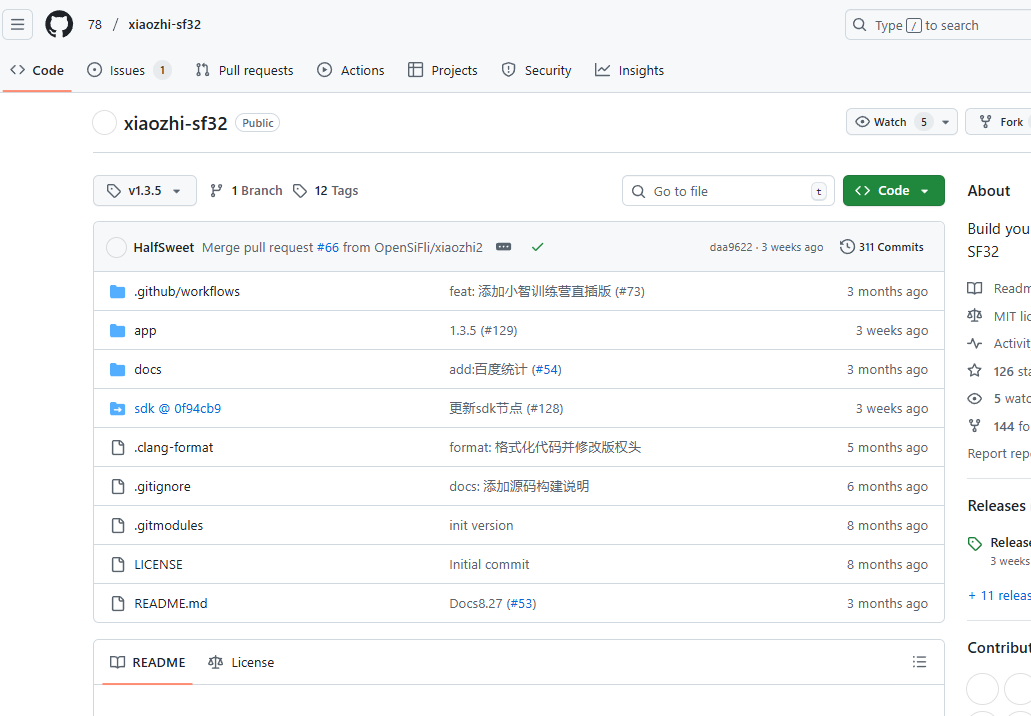Open 311 Commits history
This screenshot has width=1031, height=716.
point(882,247)
